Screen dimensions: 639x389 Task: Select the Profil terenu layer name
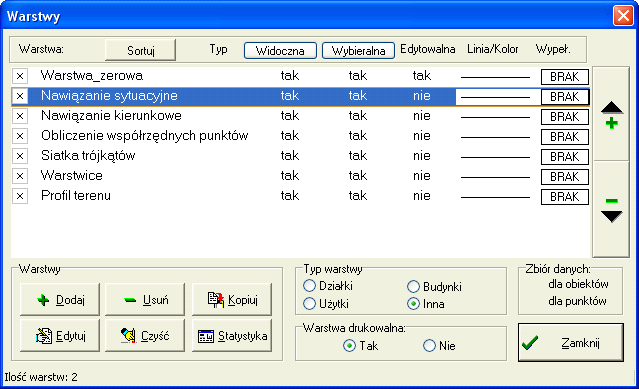pyautogui.click(x=76, y=196)
